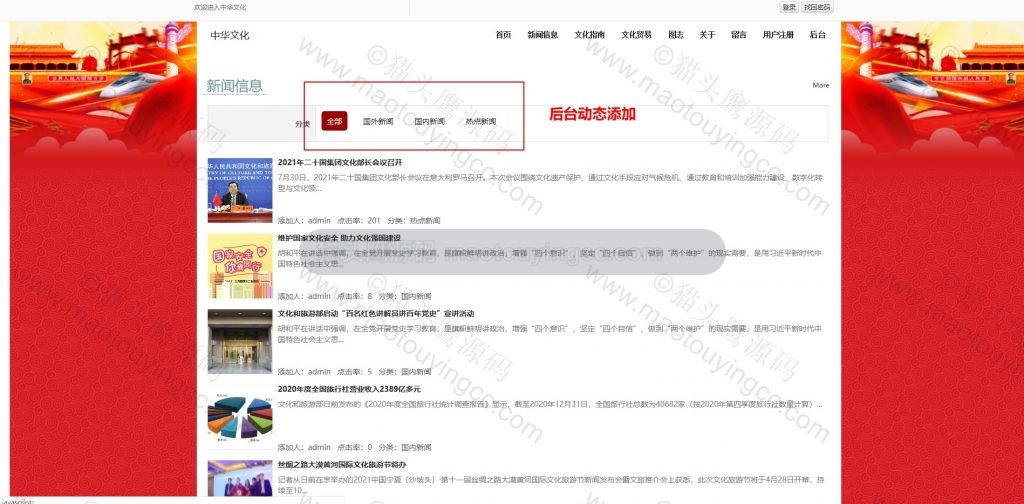Click the 中华文化 site logo text

click(230, 35)
